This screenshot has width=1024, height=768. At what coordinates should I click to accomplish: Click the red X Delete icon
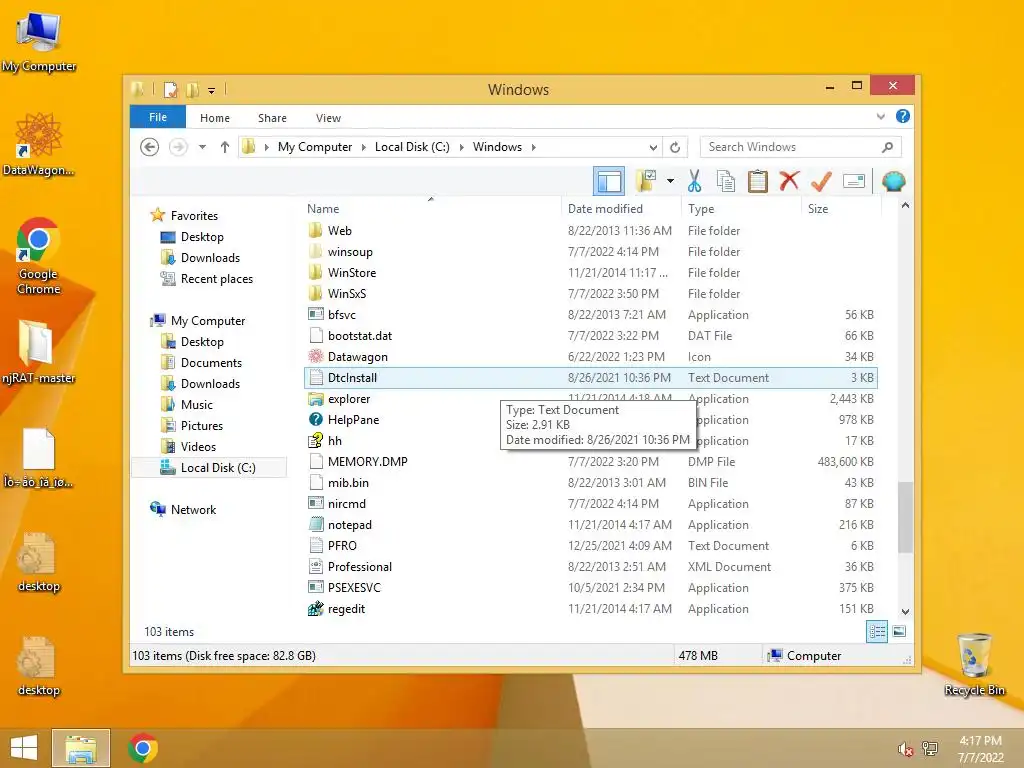[x=789, y=181]
